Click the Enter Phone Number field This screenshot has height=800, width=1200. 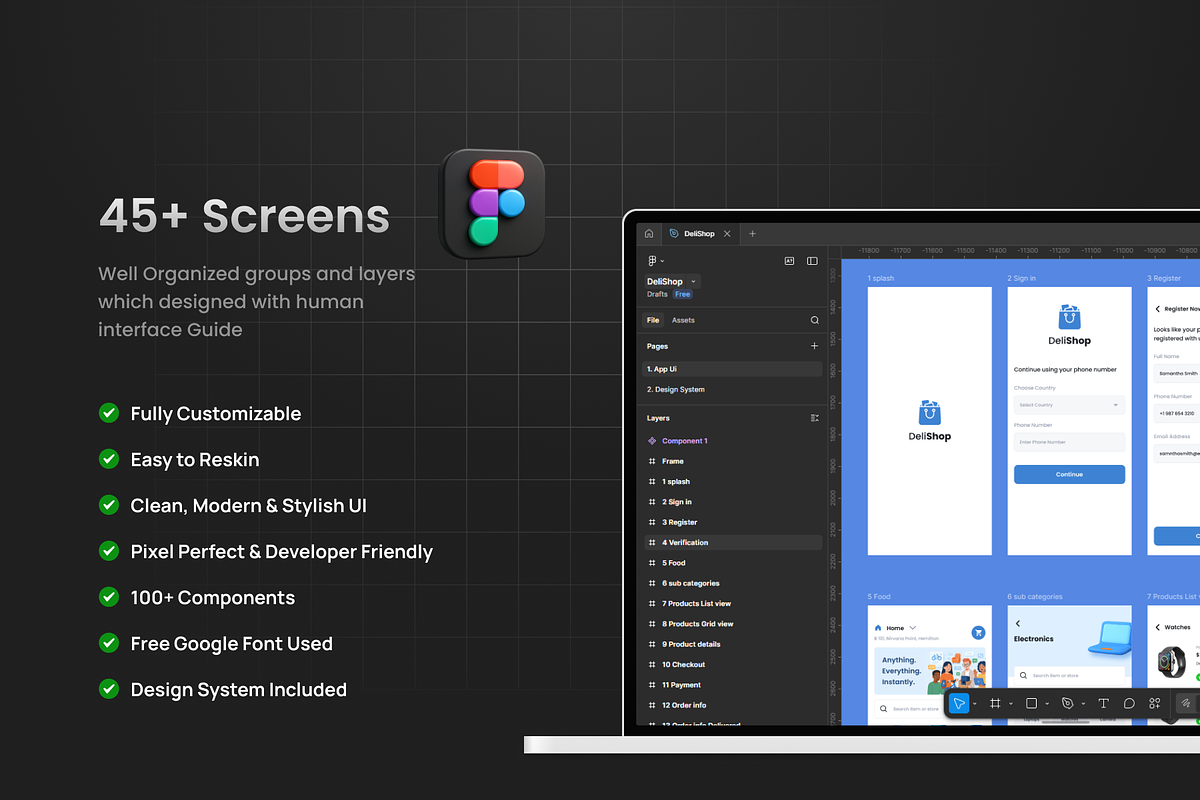[1069, 442]
